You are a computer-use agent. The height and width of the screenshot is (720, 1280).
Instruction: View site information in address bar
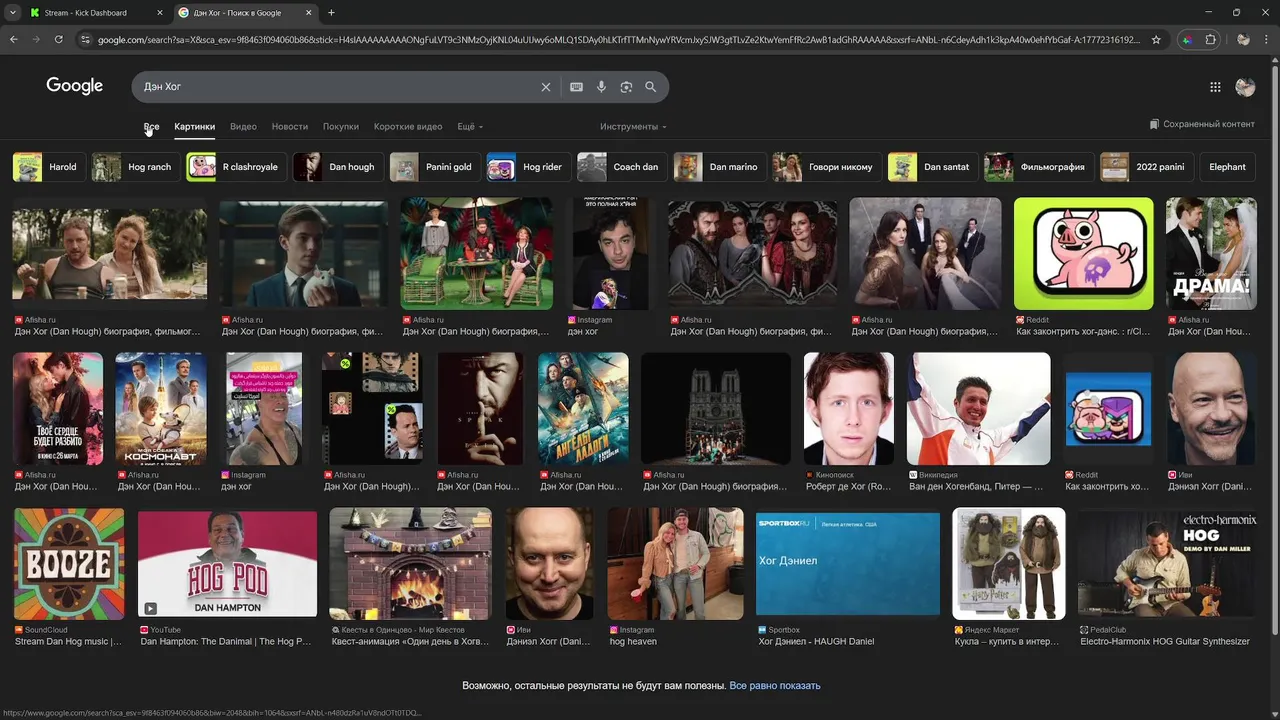pos(86,39)
